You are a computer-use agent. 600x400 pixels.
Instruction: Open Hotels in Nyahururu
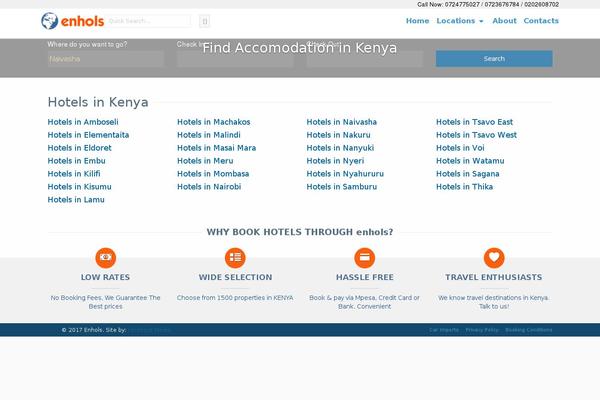pyautogui.click(x=345, y=174)
